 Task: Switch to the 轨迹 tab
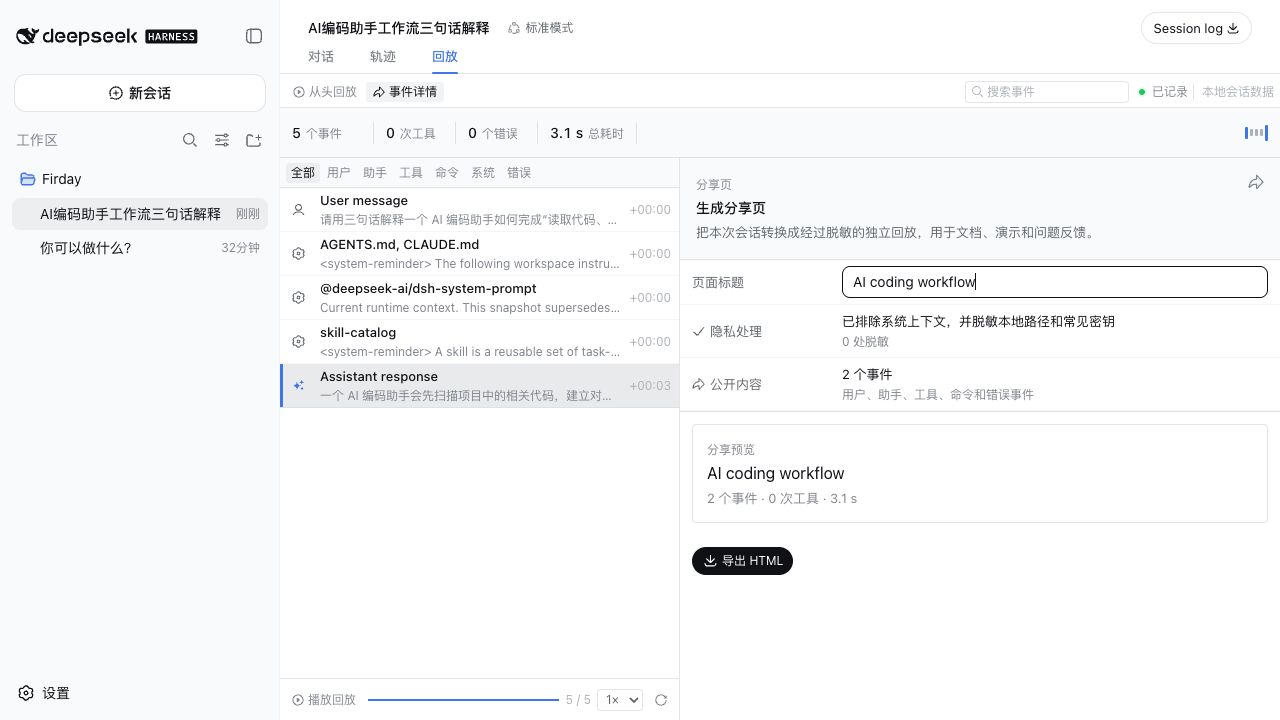[383, 57]
